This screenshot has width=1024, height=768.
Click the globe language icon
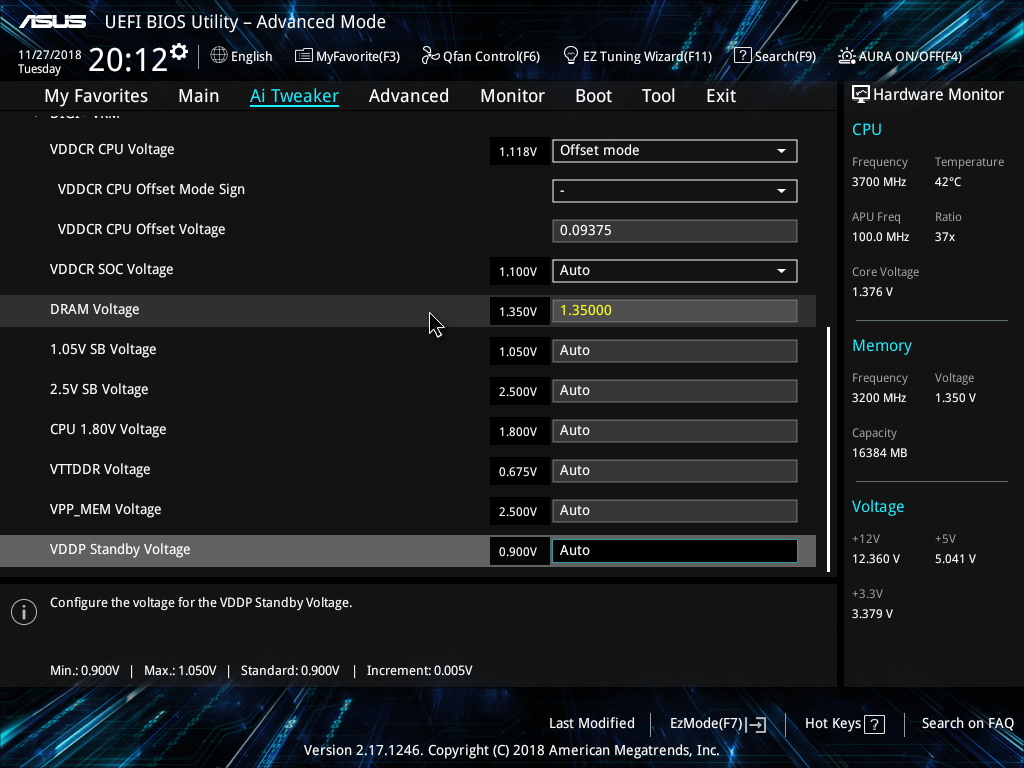219,56
